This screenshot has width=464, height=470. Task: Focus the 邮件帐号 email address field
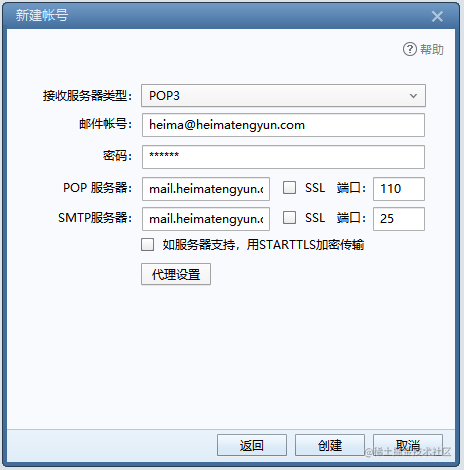[x=283, y=125]
